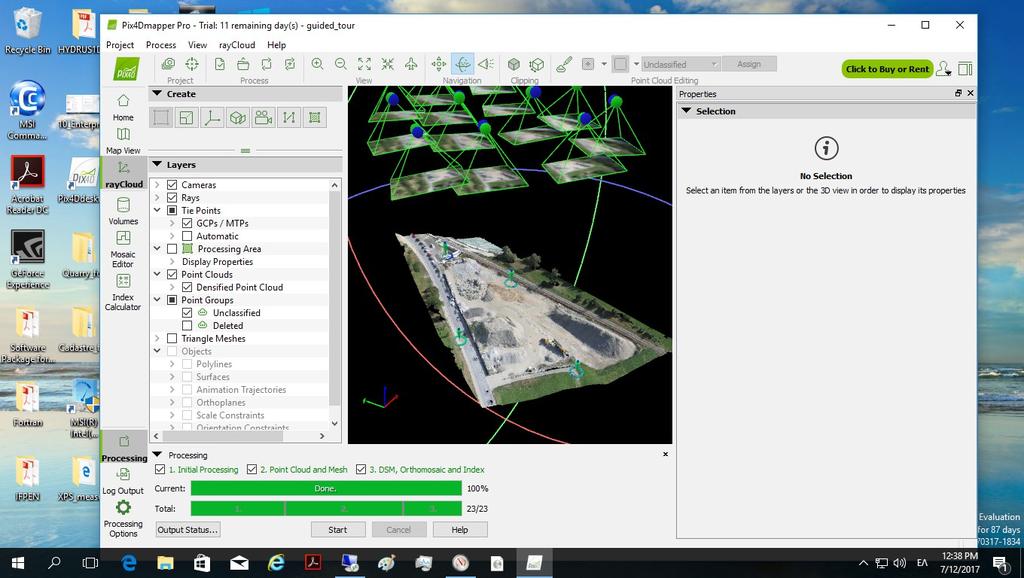Open the Home view in sidebar

tap(123, 108)
